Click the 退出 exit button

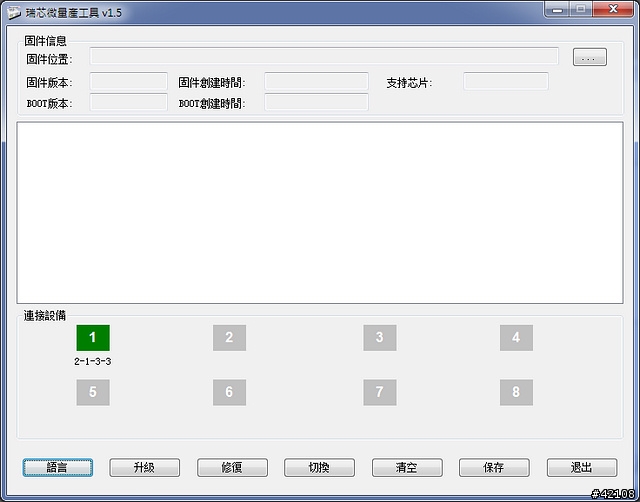(582, 467)
